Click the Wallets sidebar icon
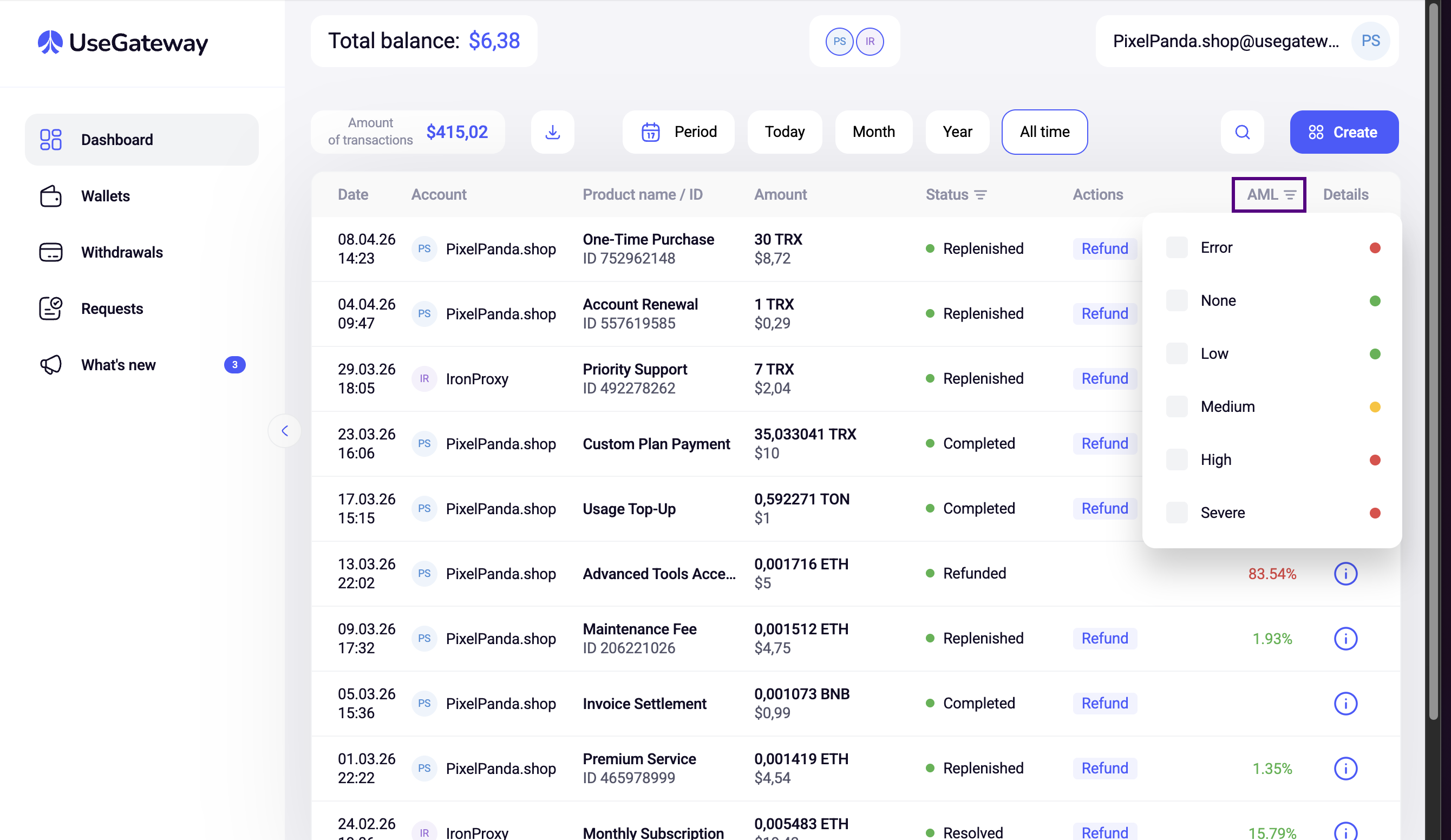 (51, 196)
